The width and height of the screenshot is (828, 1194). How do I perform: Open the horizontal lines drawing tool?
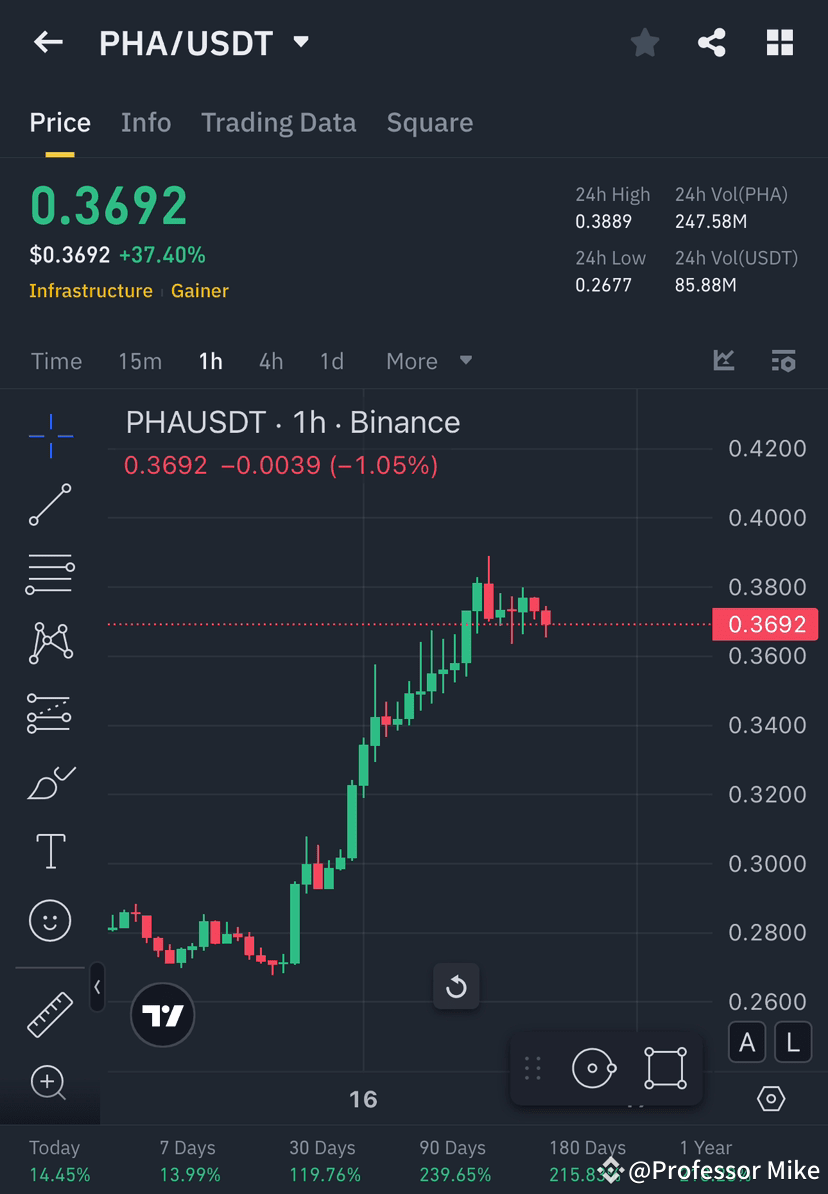click(x=50, y=574)
